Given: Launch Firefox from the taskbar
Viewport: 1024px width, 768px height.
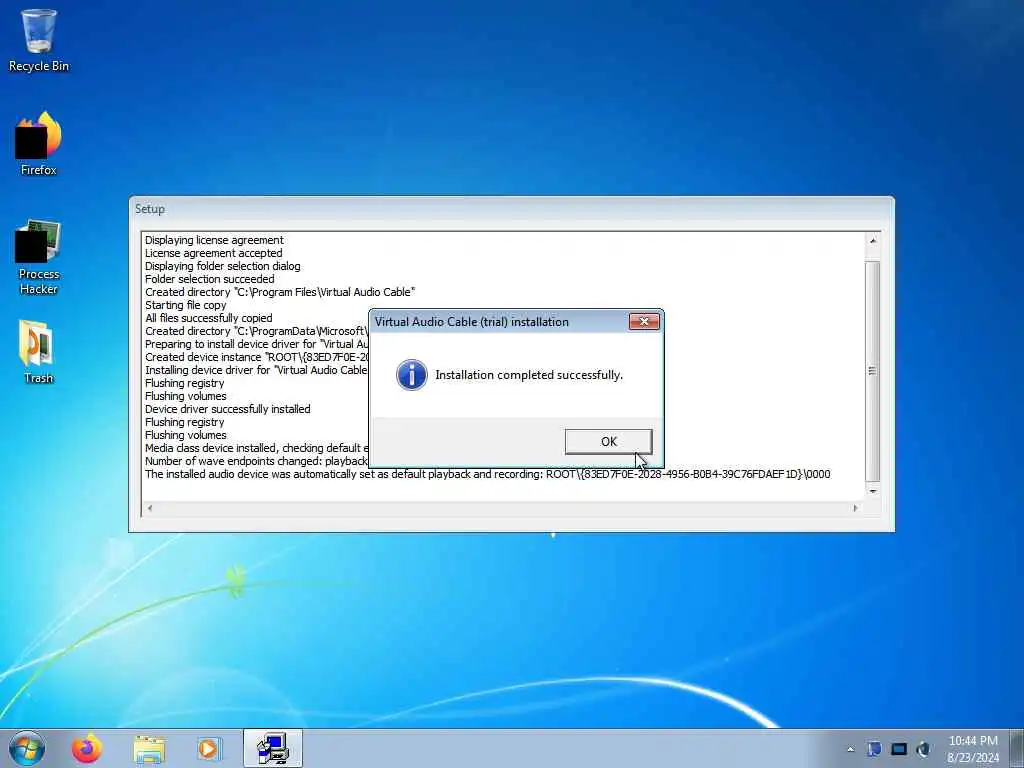Looking at the screenshot, I should [87, 748].
